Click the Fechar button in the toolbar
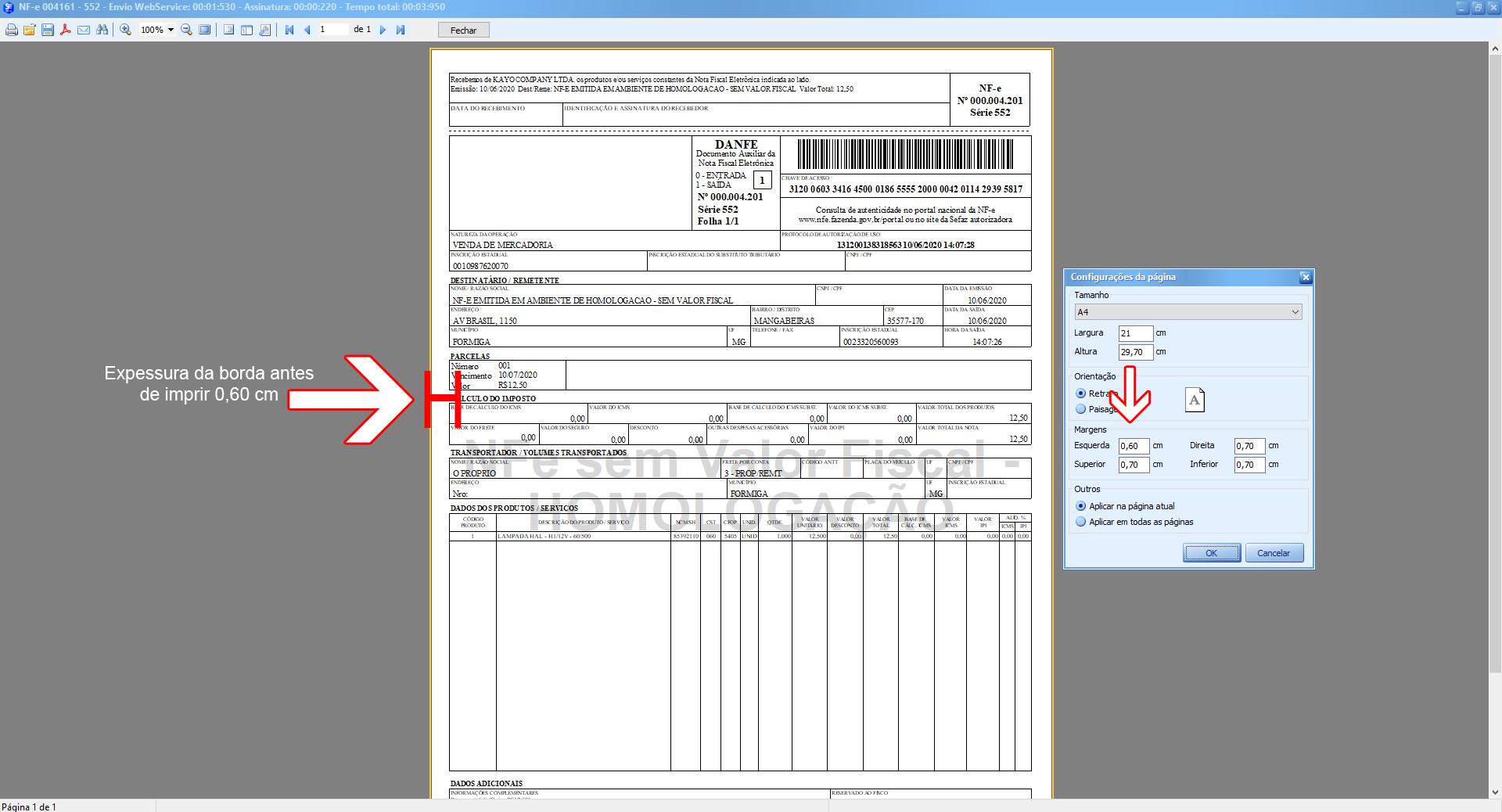The height and width of the screenshot is (812, 1502). click(463, 30)
